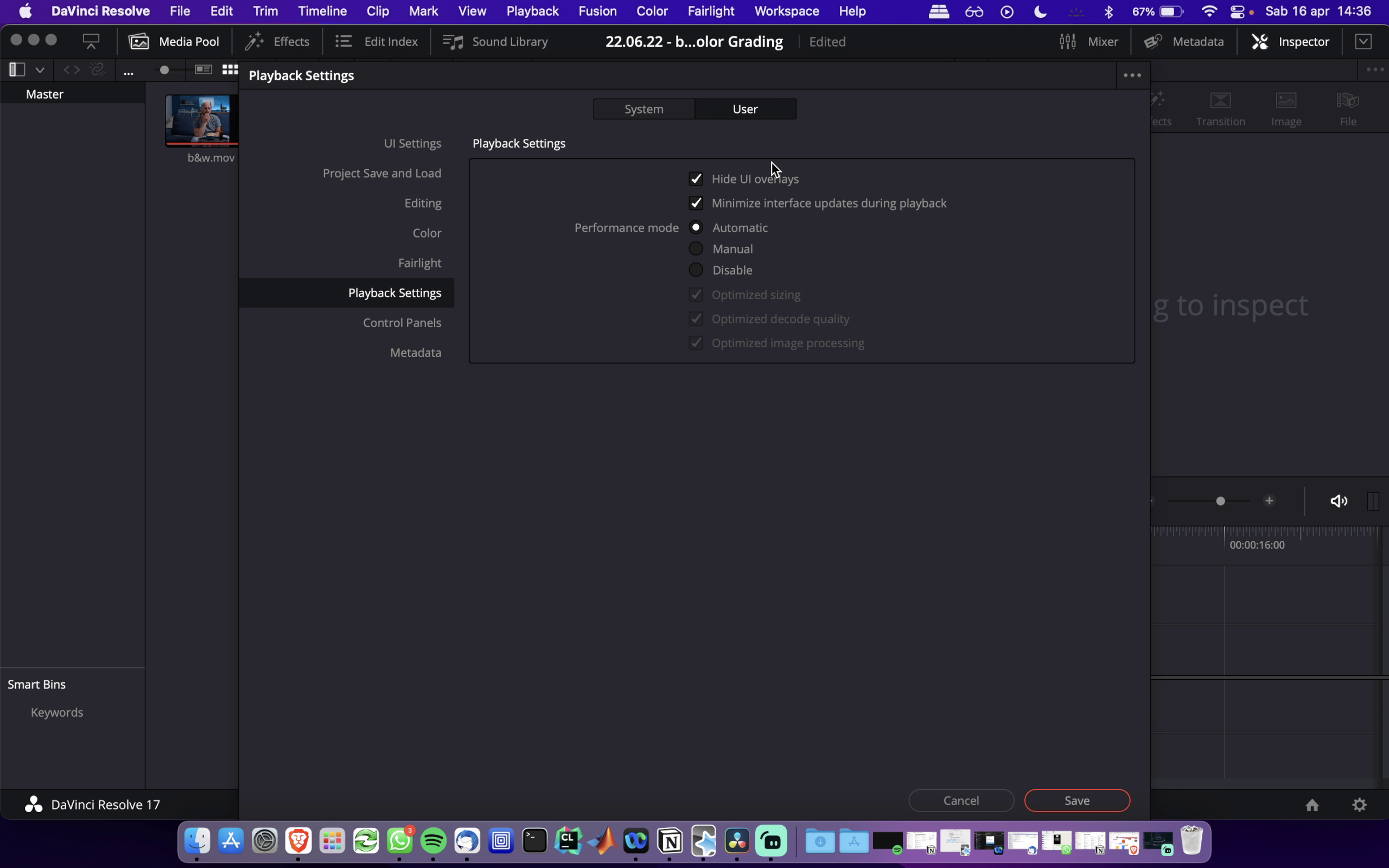Open Notion from the dock
This screenshot has width=1389, height=868.
point(671,841)
